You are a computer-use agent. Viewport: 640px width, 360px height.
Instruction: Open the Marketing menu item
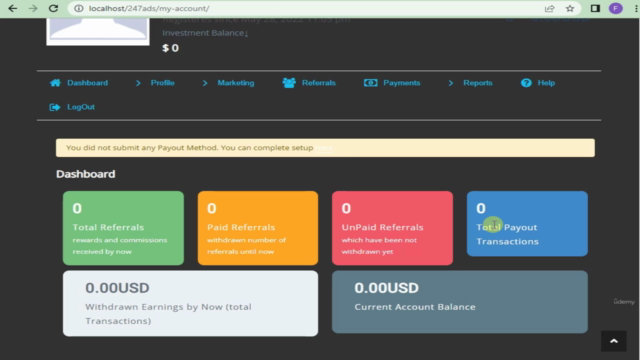tap(236, 83)
